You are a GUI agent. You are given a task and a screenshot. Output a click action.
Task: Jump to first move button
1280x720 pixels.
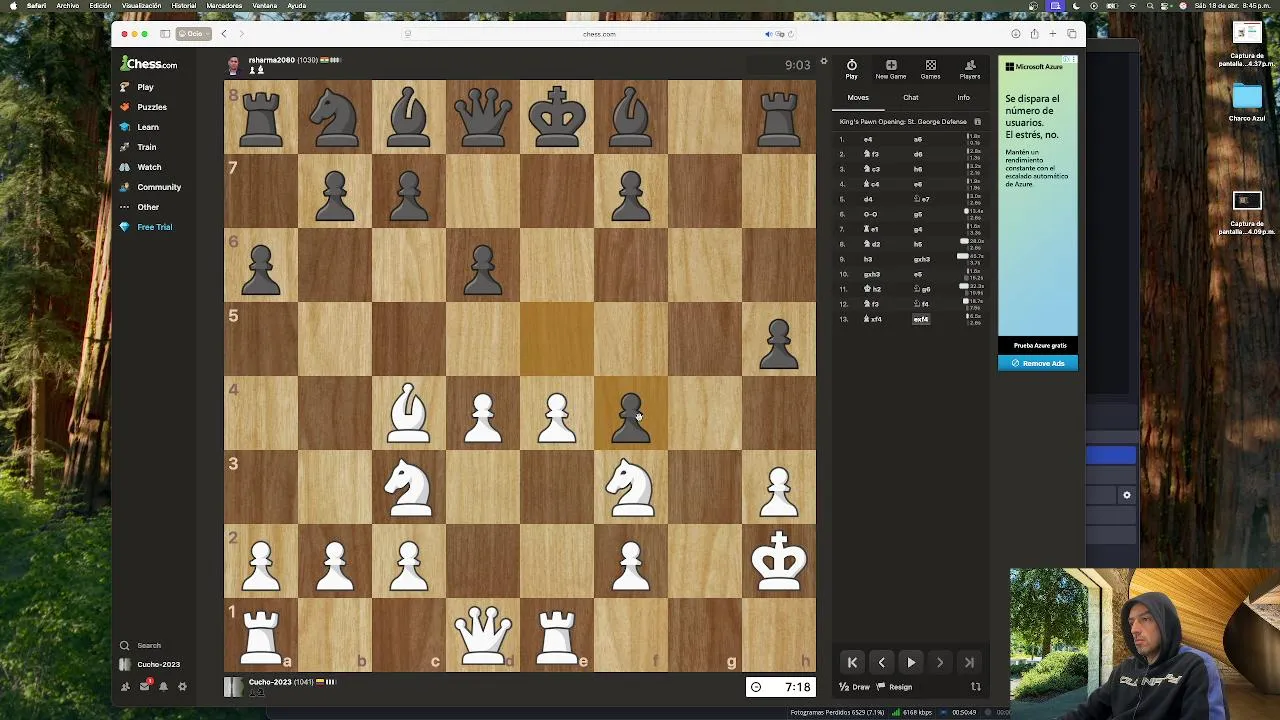pyautogui.click(x=852, y=662)
